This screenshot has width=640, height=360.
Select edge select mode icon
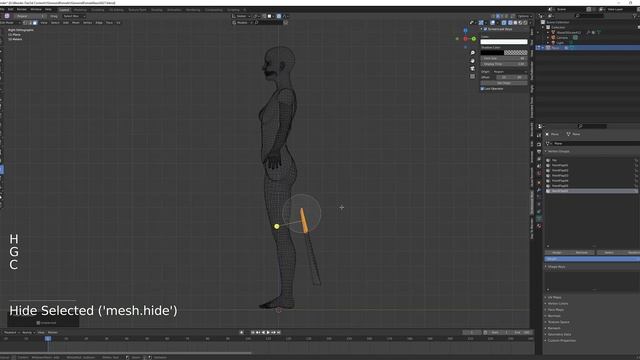pyautogui.click(x=30, y=23)
